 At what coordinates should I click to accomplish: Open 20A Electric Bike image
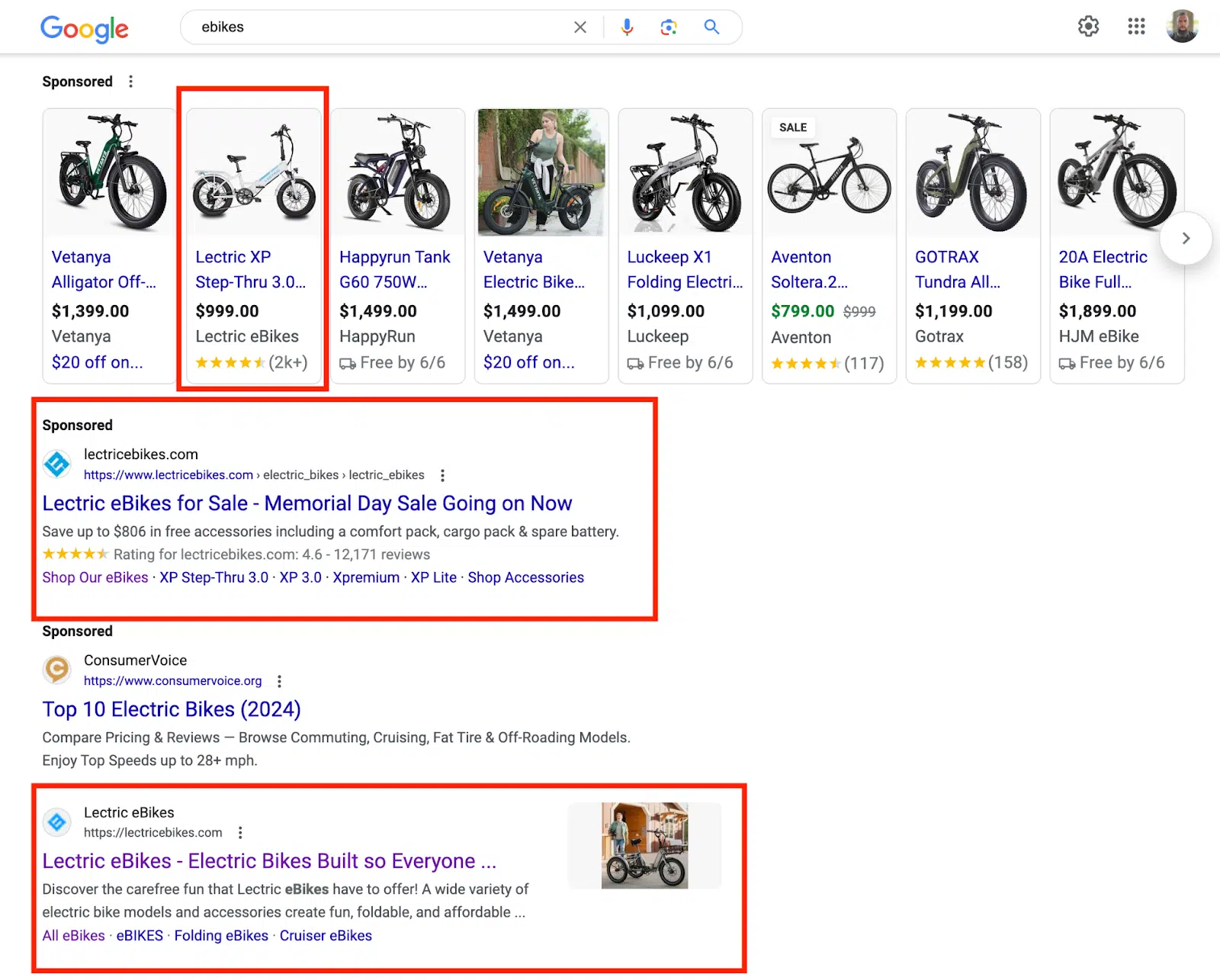(x=1117, y=172)
